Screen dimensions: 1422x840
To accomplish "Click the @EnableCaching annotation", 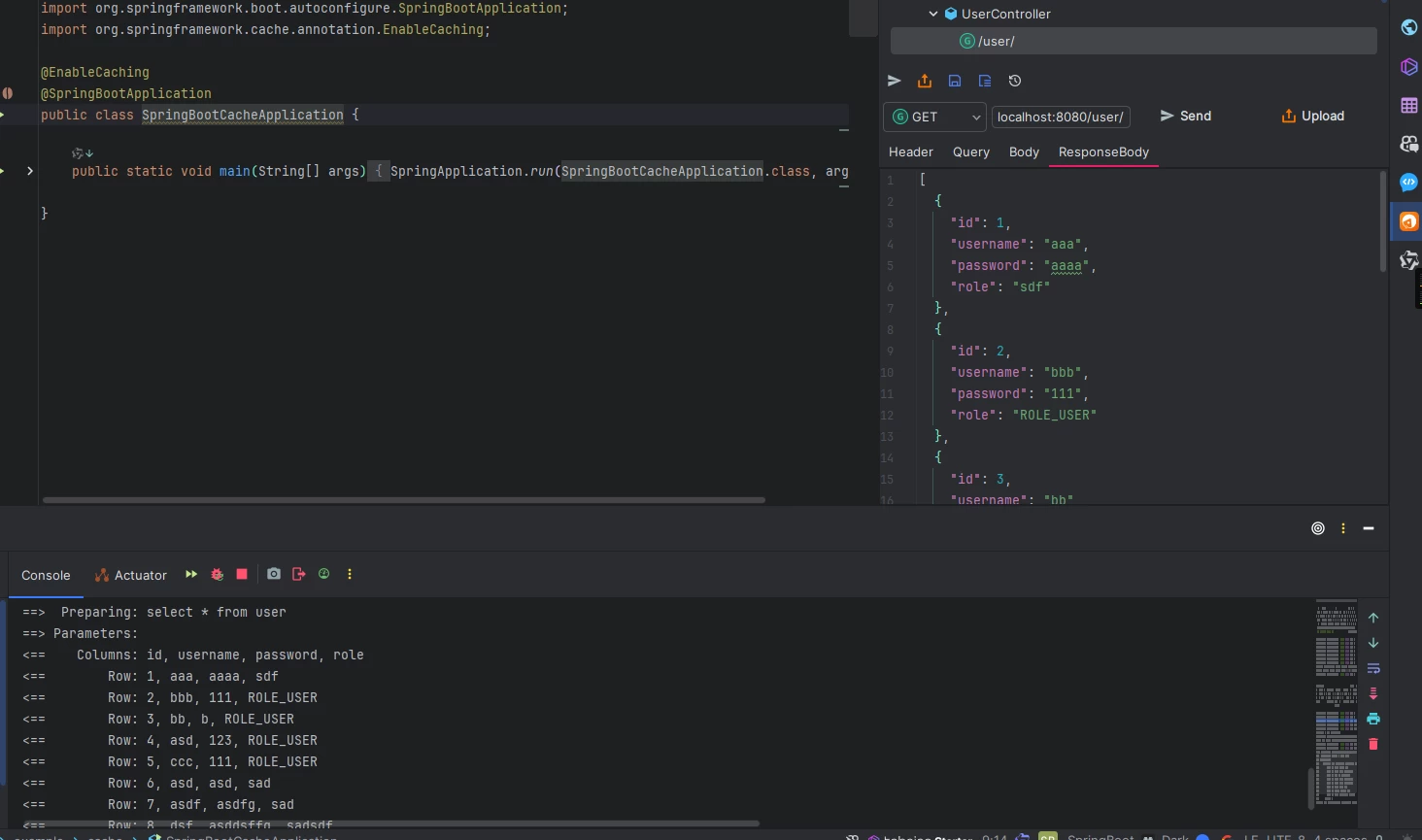I will click(x=95, y=72).
